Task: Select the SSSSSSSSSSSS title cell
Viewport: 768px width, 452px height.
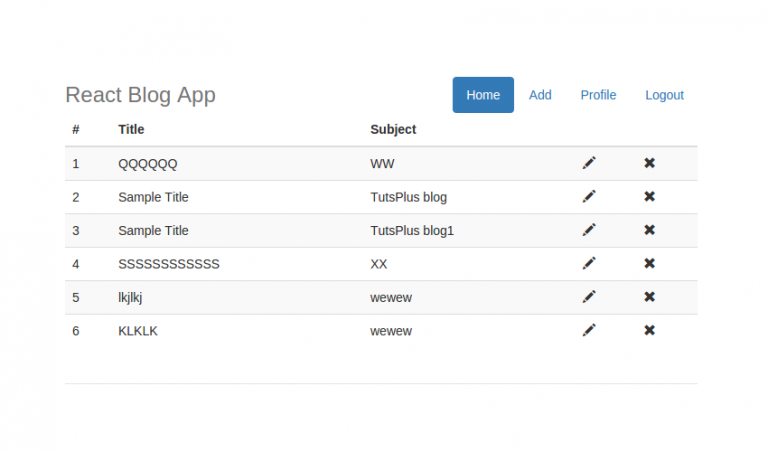Action: coord(169,264)
